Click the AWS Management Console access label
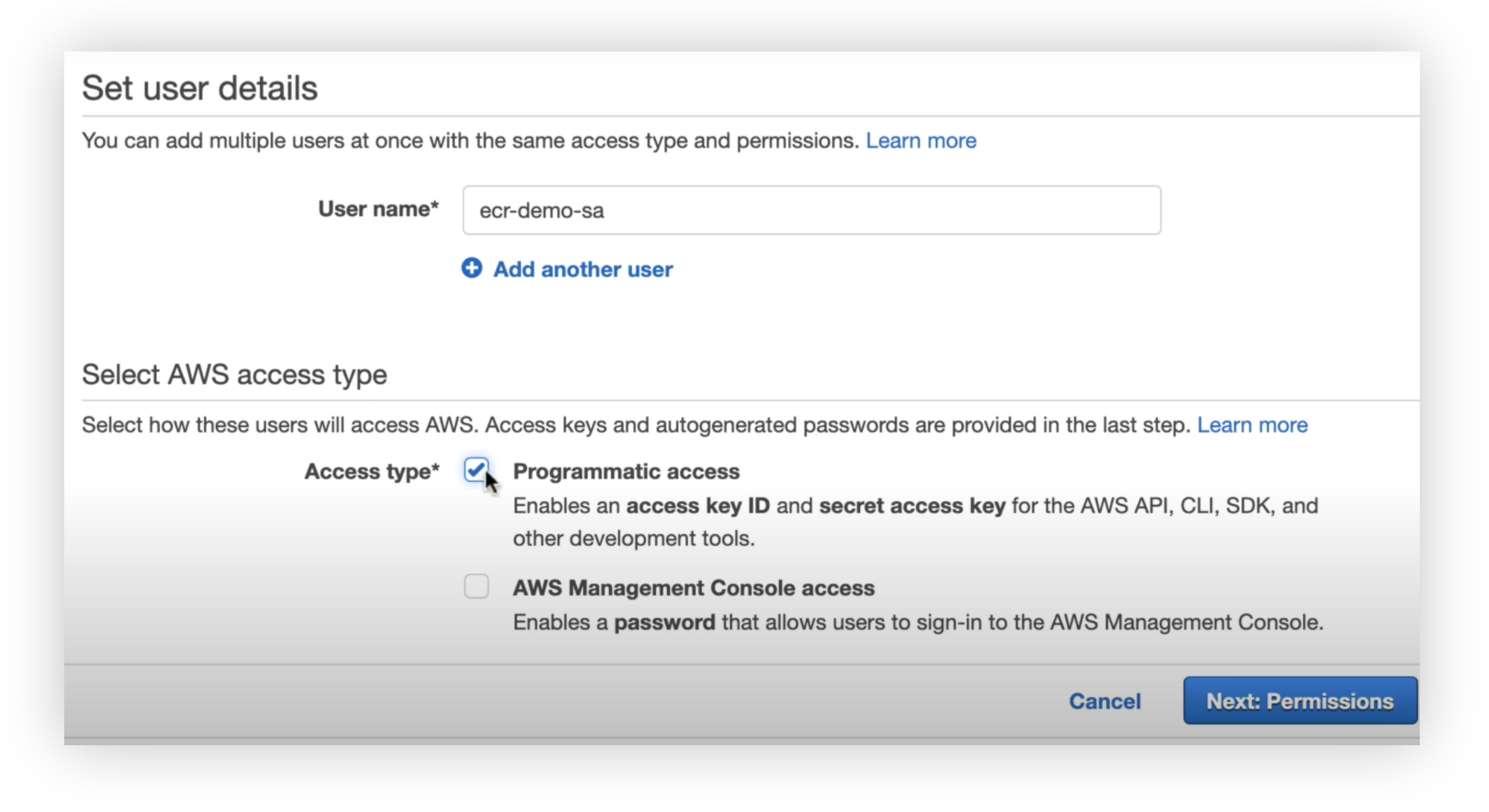 click(x=694, y=587)
